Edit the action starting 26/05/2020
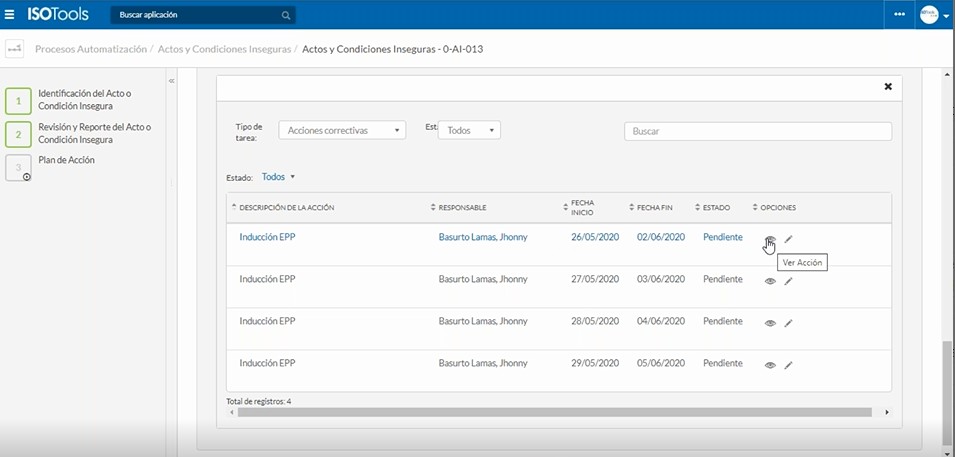 point(788,239)
